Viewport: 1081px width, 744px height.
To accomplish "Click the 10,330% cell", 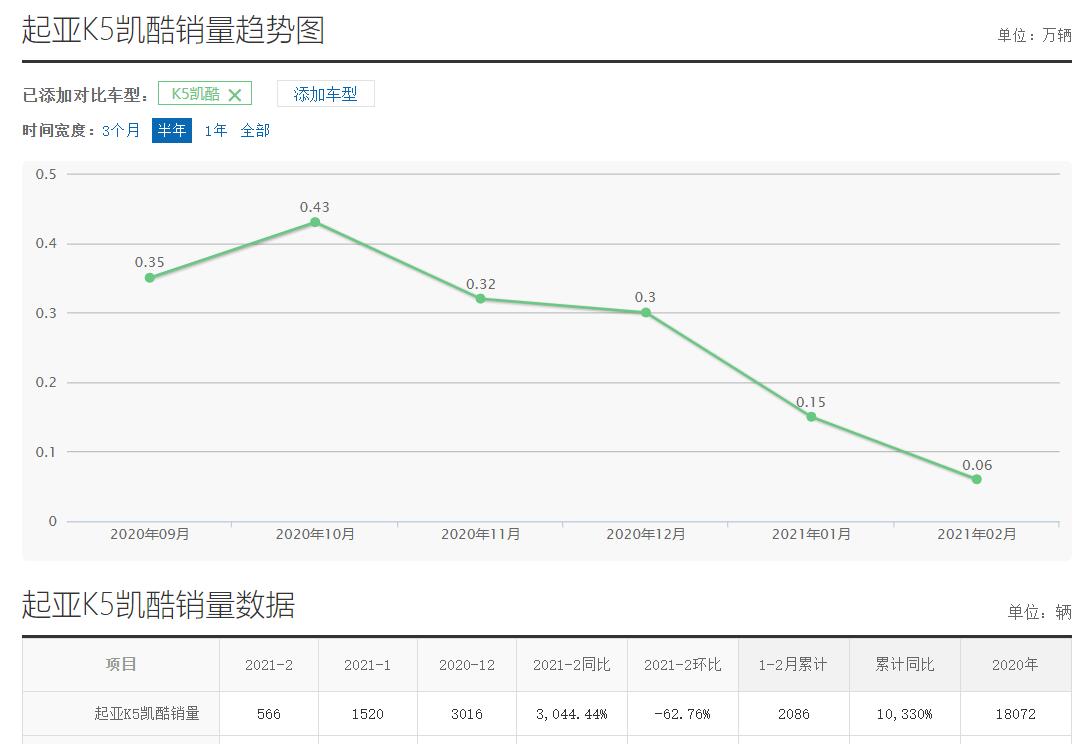I will coord(905,714).
